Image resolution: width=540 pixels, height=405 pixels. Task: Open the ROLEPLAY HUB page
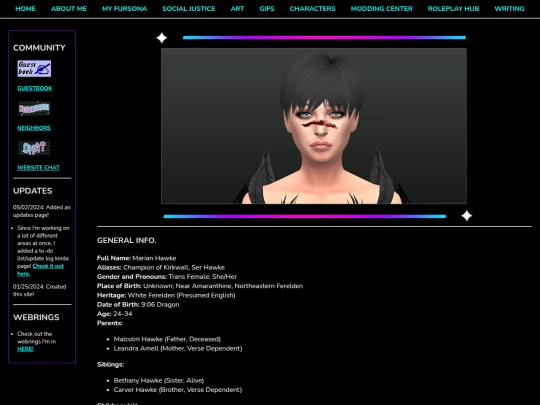click(x=453, y=9)
